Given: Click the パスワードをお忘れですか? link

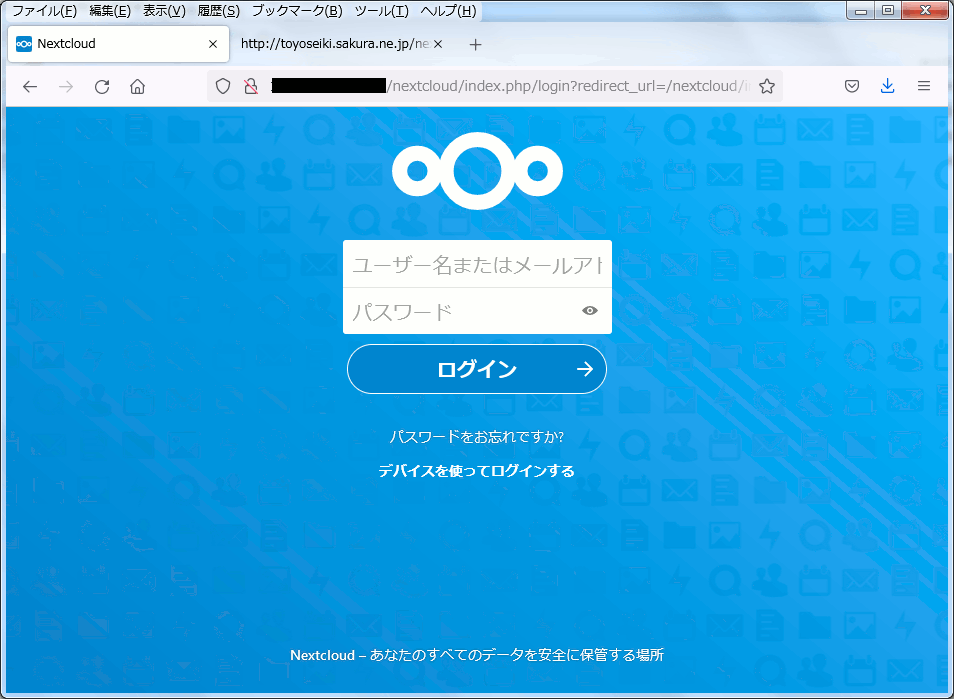Looking at the screenshot, I should [477, 437].
